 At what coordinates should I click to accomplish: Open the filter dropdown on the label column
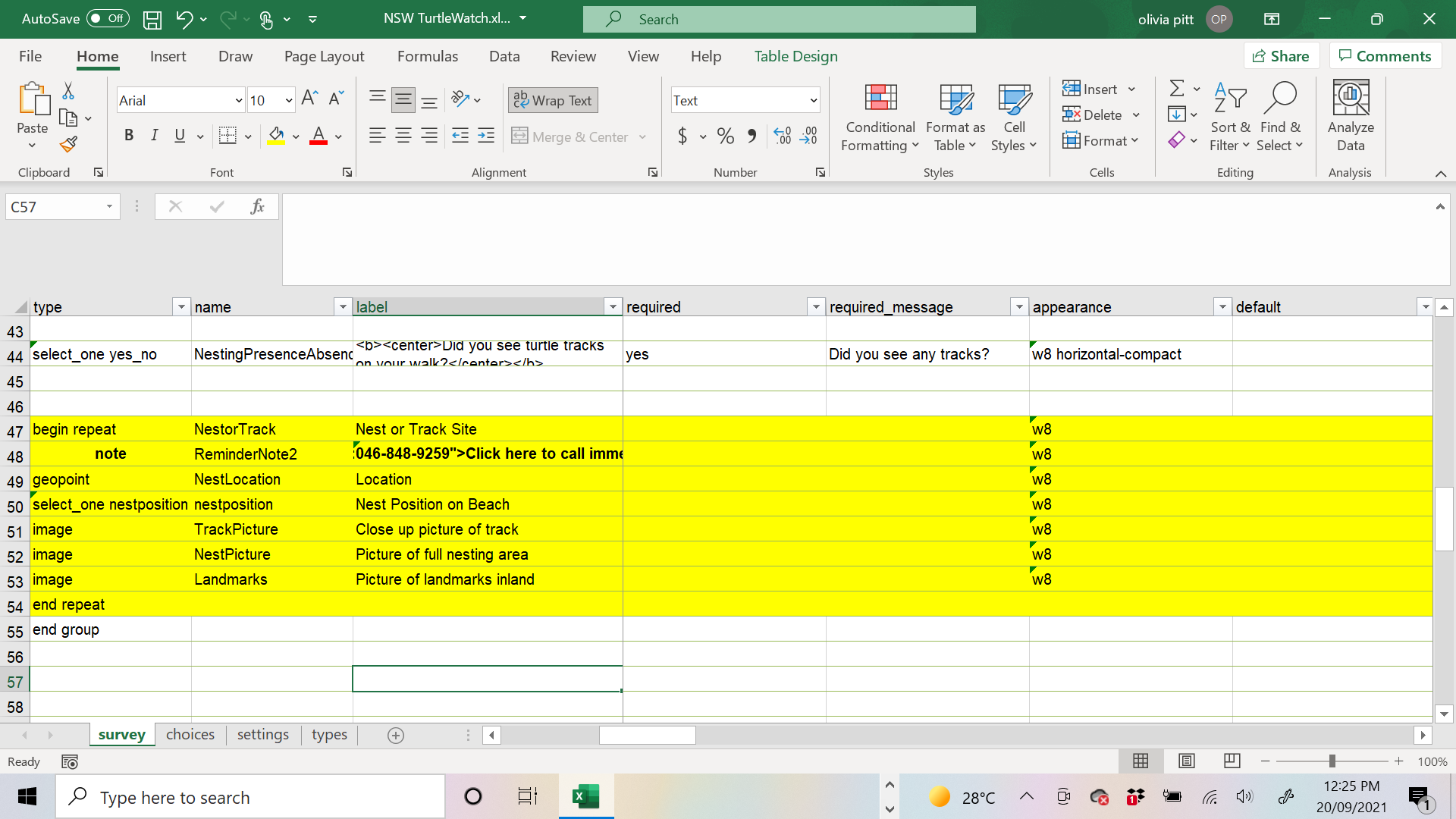613,306
